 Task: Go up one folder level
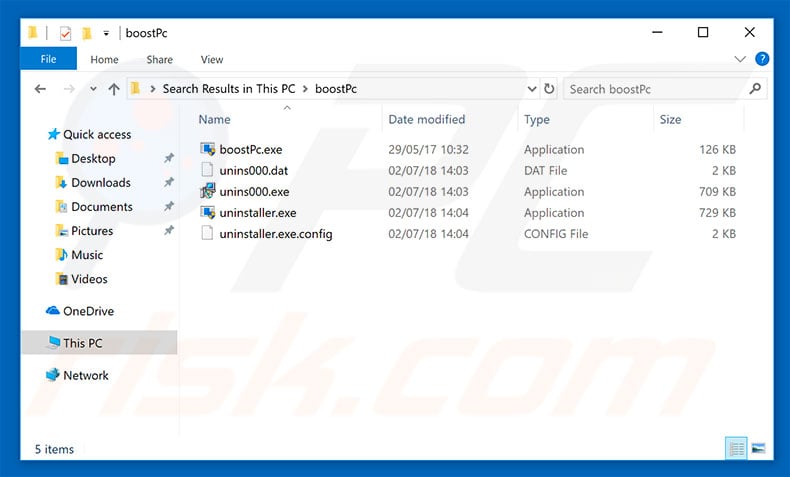pyautogui.click(x=114, y=89)
